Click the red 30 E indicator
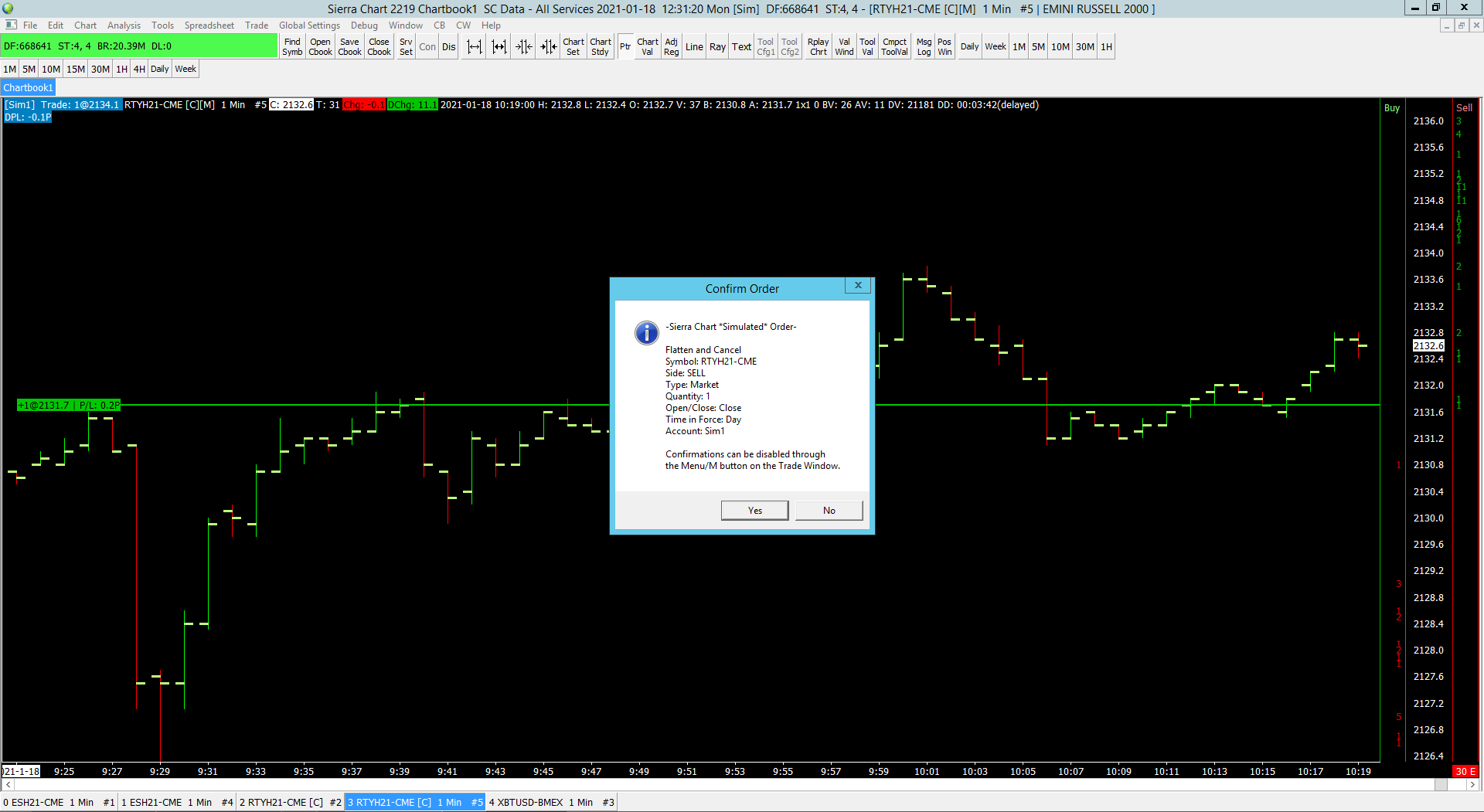1484x812 pixels. (1465, 772)
